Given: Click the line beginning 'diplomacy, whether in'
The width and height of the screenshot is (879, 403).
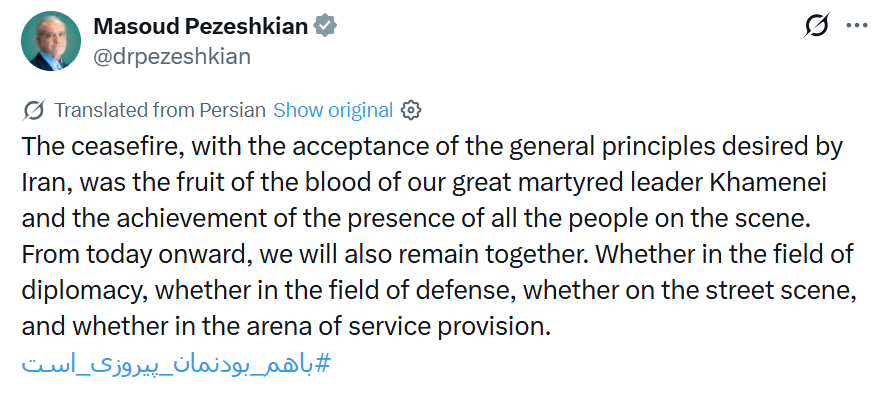Looking at the screenshot, I should (430, 290).
